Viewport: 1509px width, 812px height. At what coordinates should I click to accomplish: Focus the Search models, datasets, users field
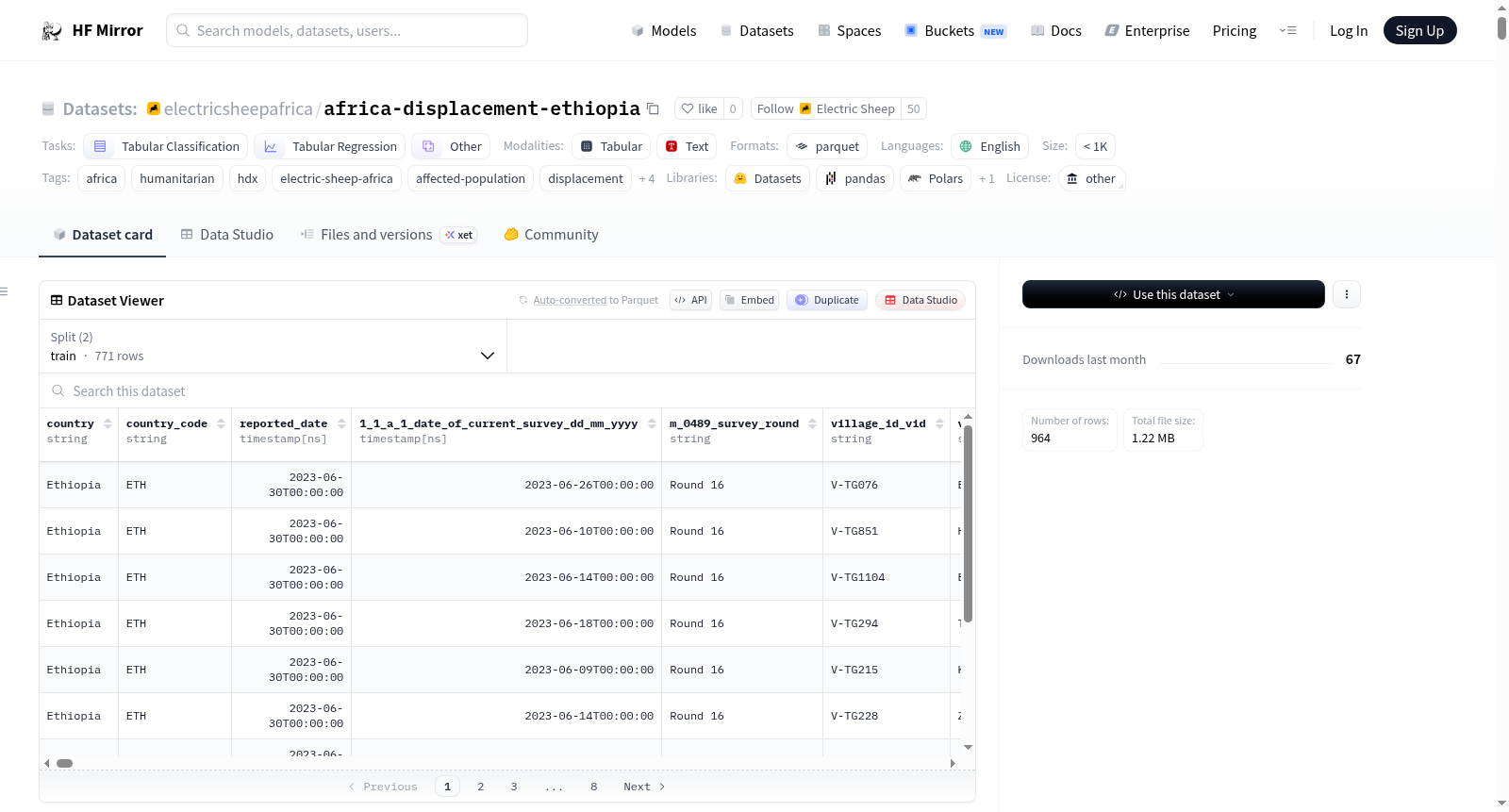pyautogui.click(x=347, y=30)
